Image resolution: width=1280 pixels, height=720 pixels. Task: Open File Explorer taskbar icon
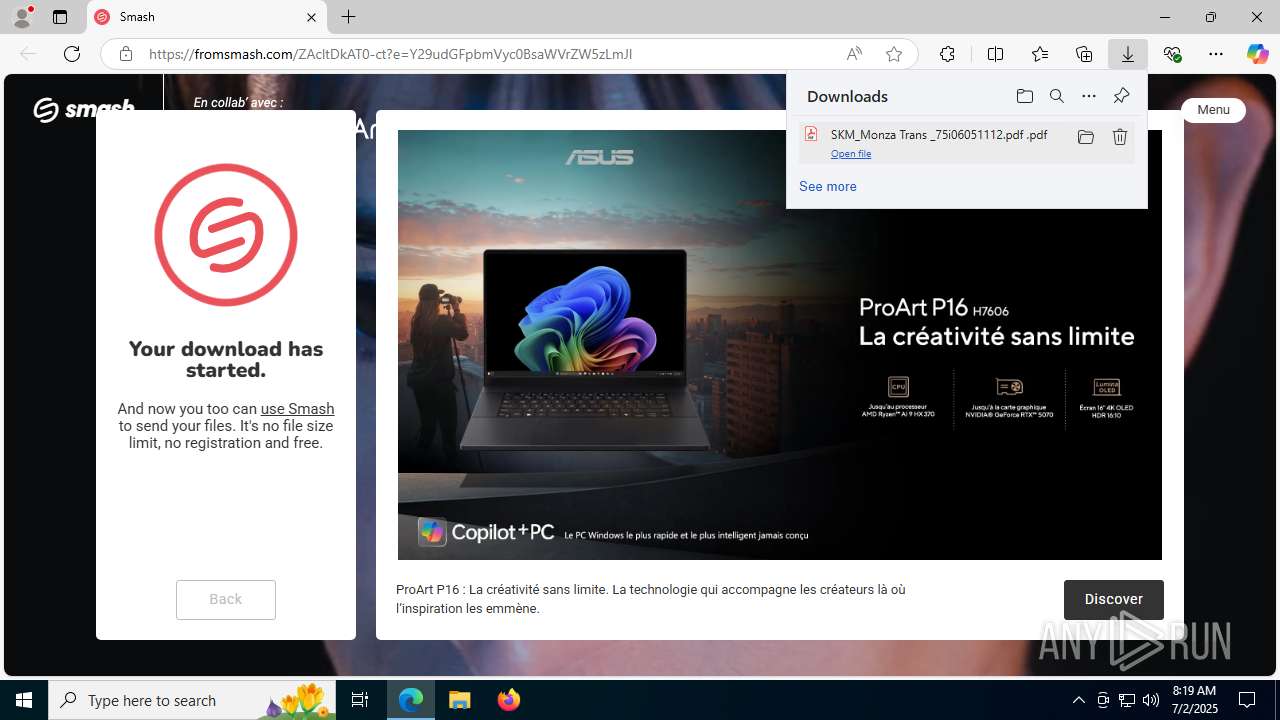tap(460, 700)
